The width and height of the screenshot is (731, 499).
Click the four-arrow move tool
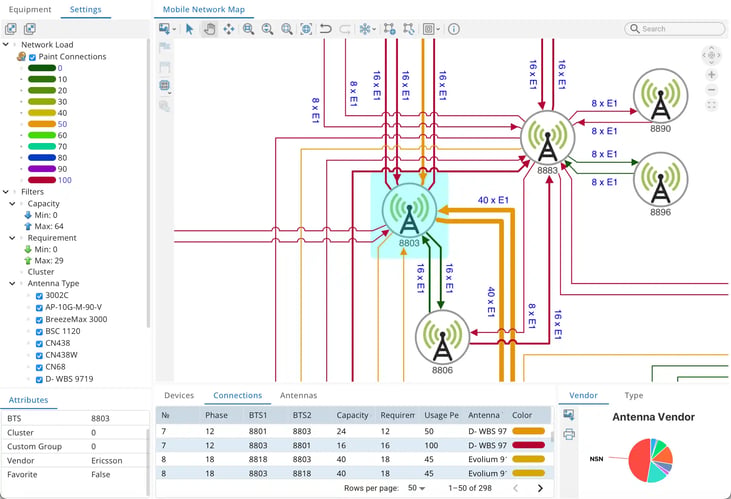[228, 29]
